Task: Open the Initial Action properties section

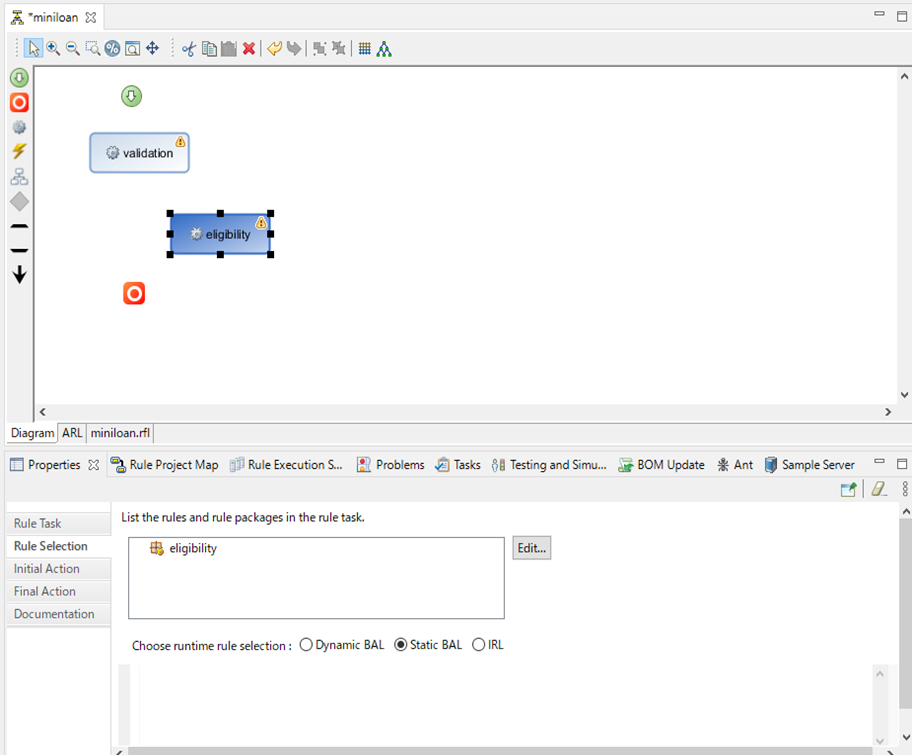Action: pyautogui.click(x=58, y=569)
